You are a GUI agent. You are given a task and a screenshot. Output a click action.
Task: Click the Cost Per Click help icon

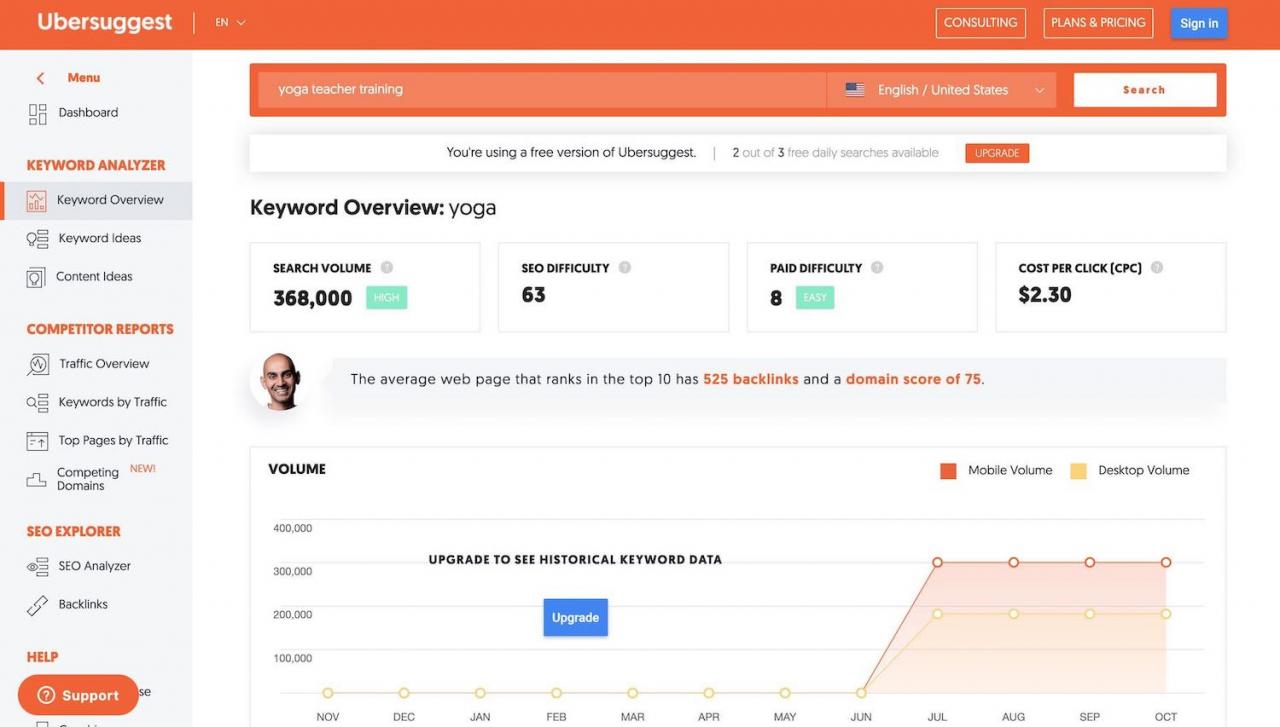tap(1157, 267)
